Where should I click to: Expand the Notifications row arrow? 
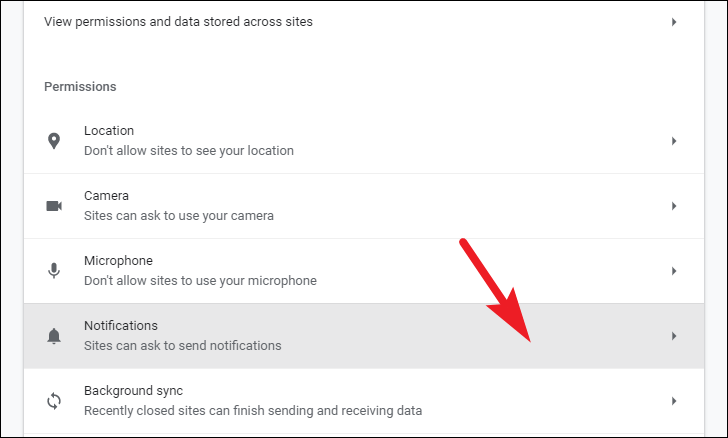tap(674, 336)
